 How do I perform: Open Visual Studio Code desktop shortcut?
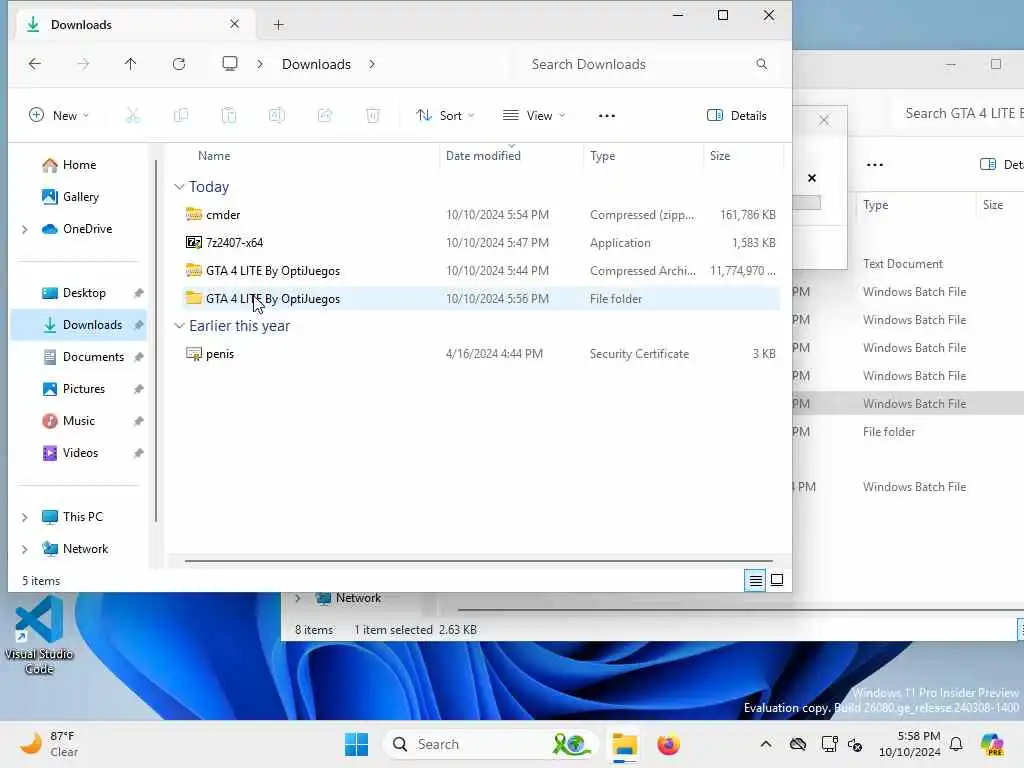click(x=39, y=636)
